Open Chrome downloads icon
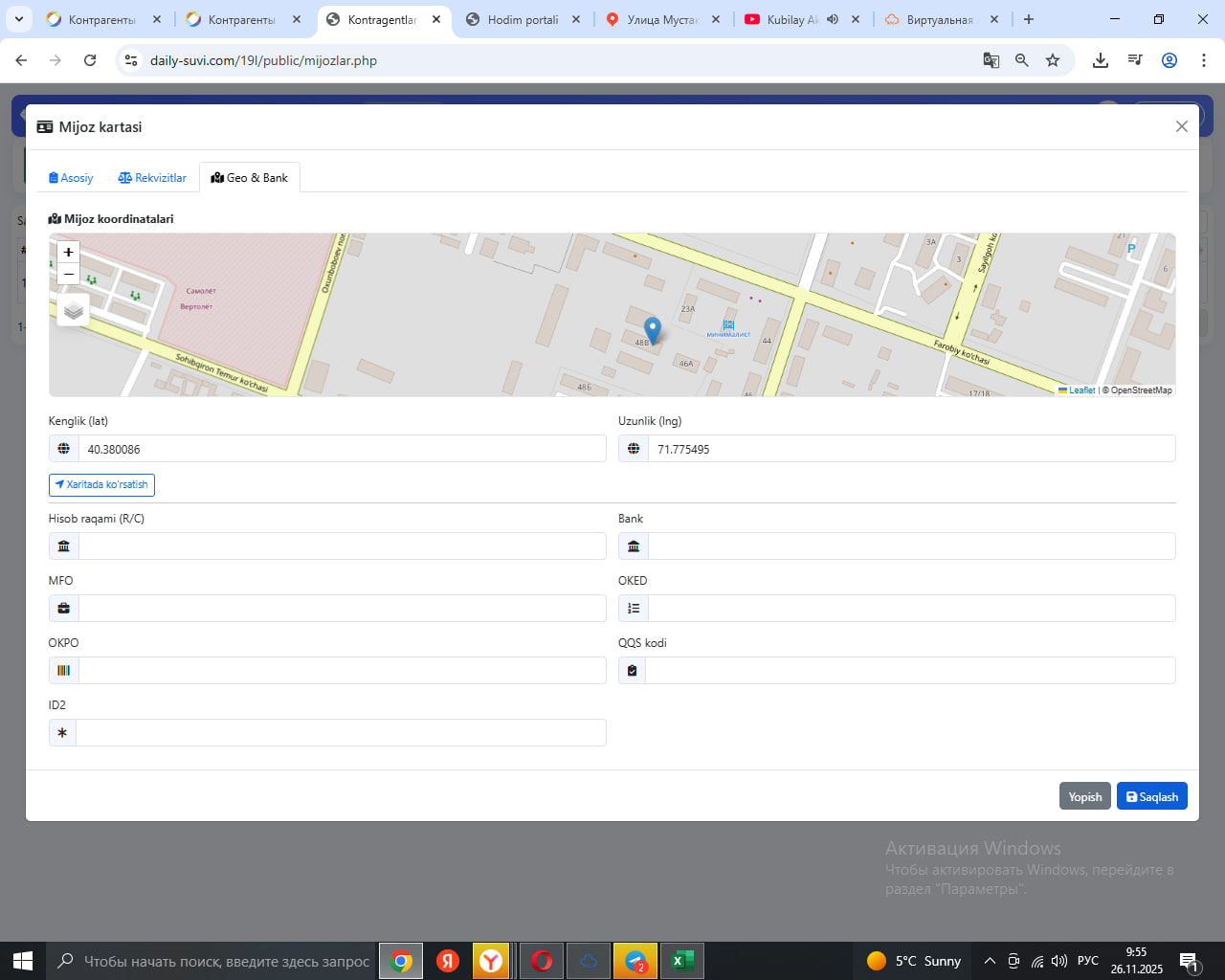 tap(1101, 60)
